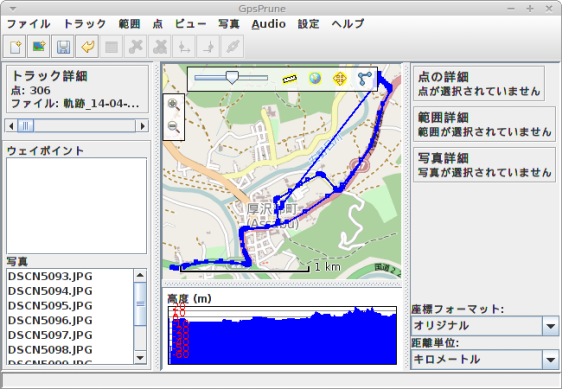Open the 座標フォーマット dropdown
562x389 pixels.
point(485,326)
